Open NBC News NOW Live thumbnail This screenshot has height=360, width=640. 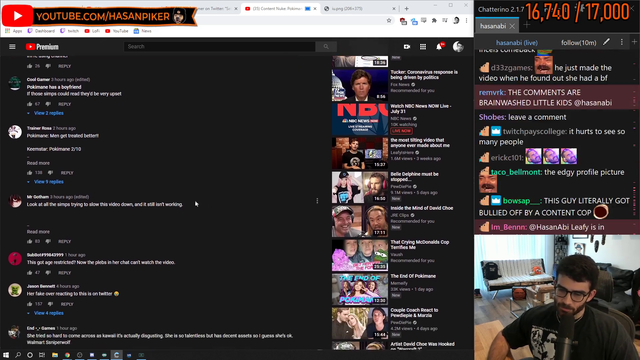[x=360, y=119]
